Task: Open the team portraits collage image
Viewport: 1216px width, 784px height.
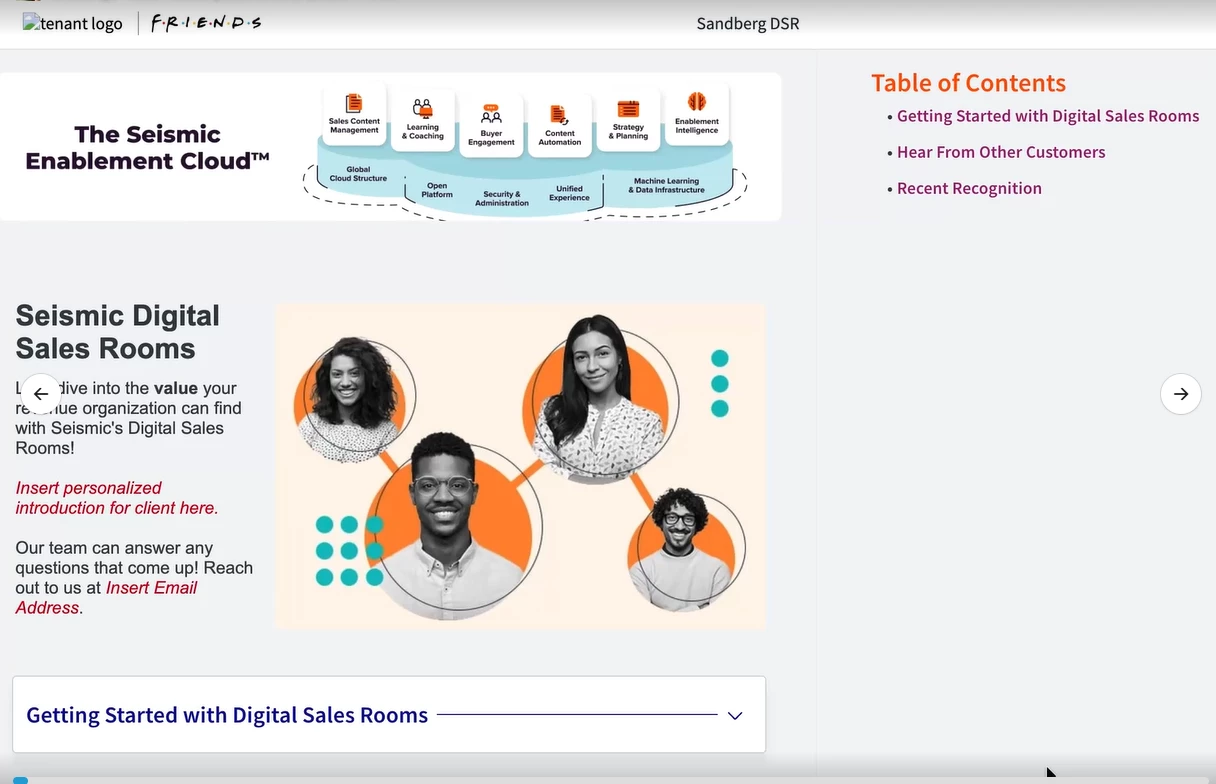Action: tap(520, 467)
